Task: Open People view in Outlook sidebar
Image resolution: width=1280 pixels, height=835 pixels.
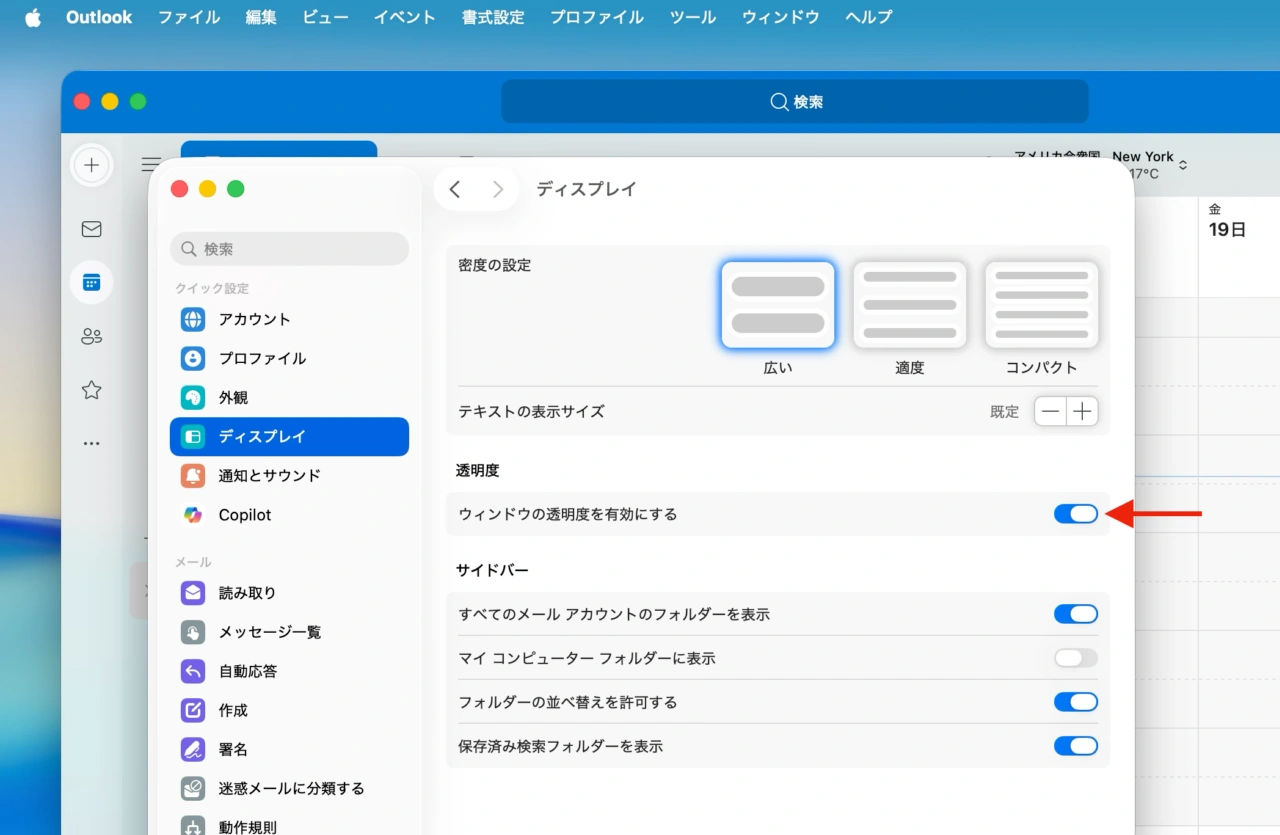Action: pyautogui.click(x=91, y=336)
